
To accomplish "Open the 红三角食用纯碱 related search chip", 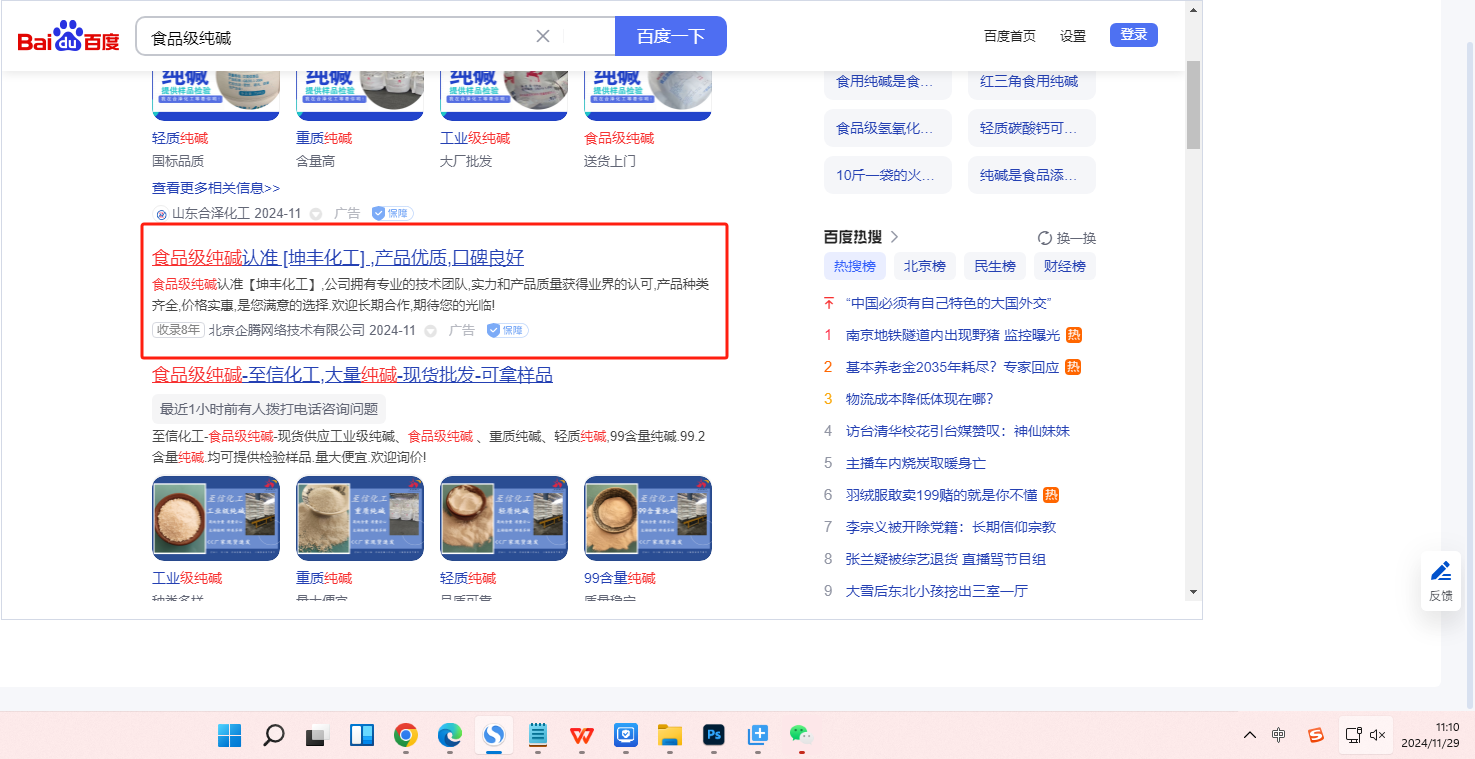I will coord(1032,81).
